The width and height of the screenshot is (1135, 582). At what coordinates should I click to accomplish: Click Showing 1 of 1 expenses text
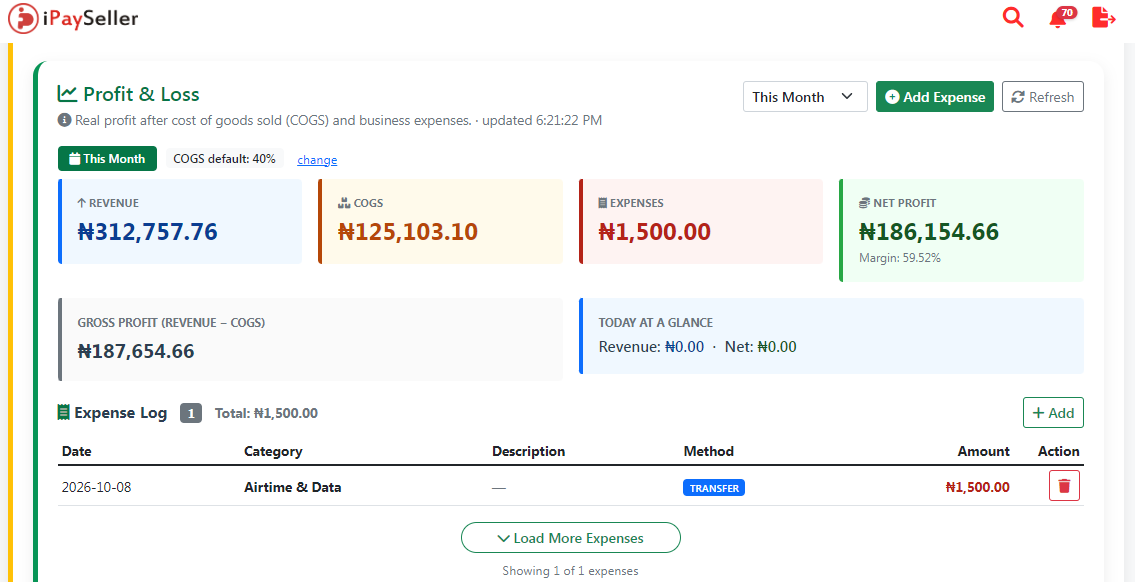point(570,571)
